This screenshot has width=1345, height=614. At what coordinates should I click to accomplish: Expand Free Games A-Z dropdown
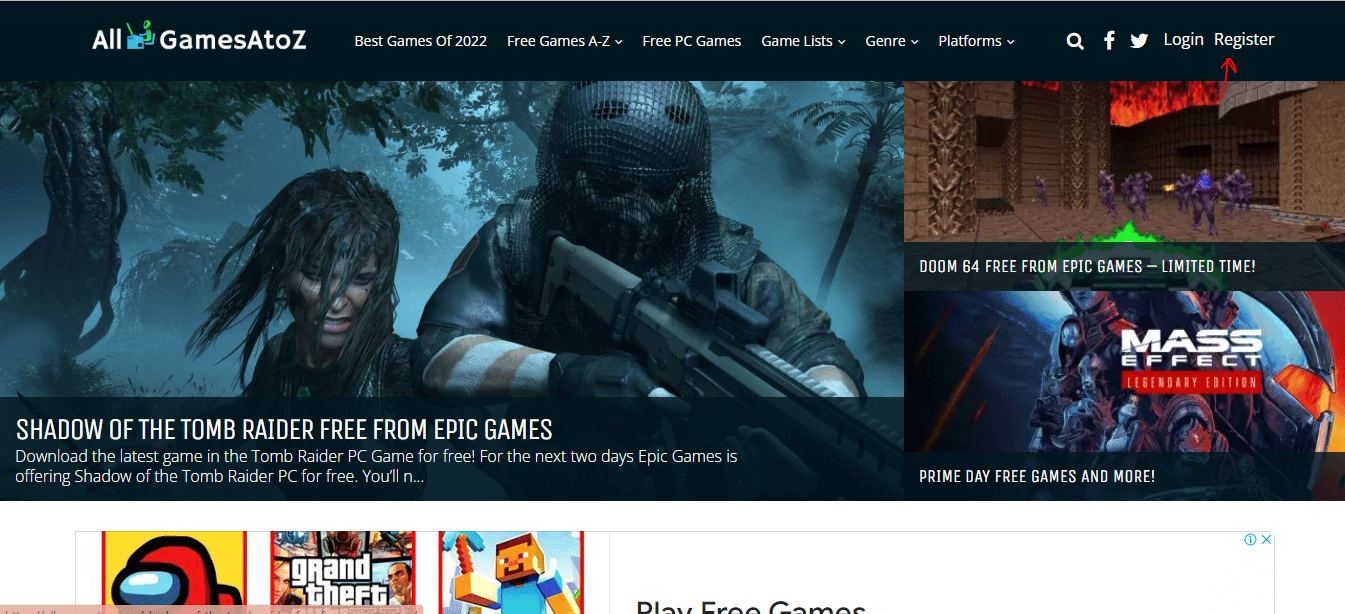point(565,41)
